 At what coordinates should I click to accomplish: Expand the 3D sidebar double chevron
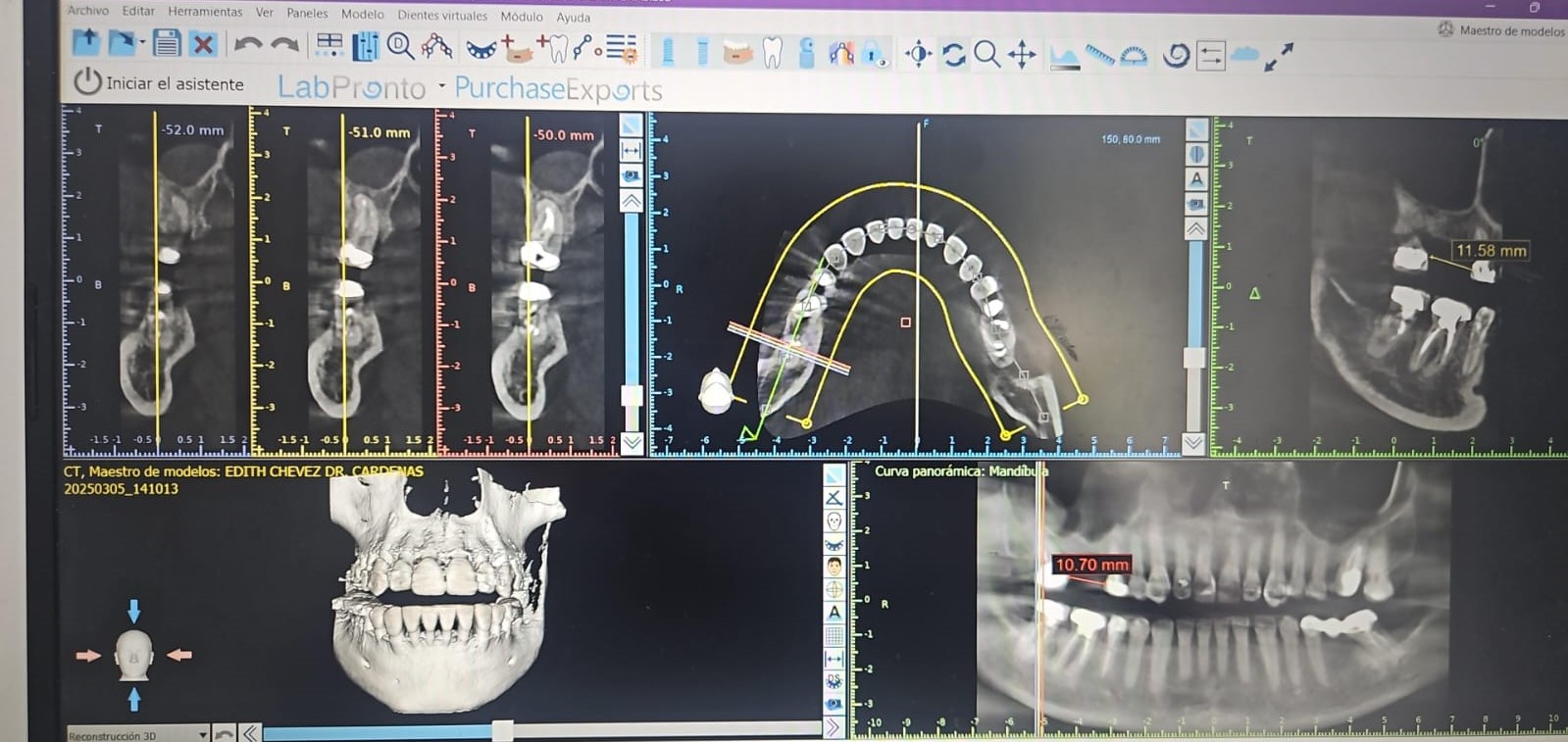tap(833, 727)
